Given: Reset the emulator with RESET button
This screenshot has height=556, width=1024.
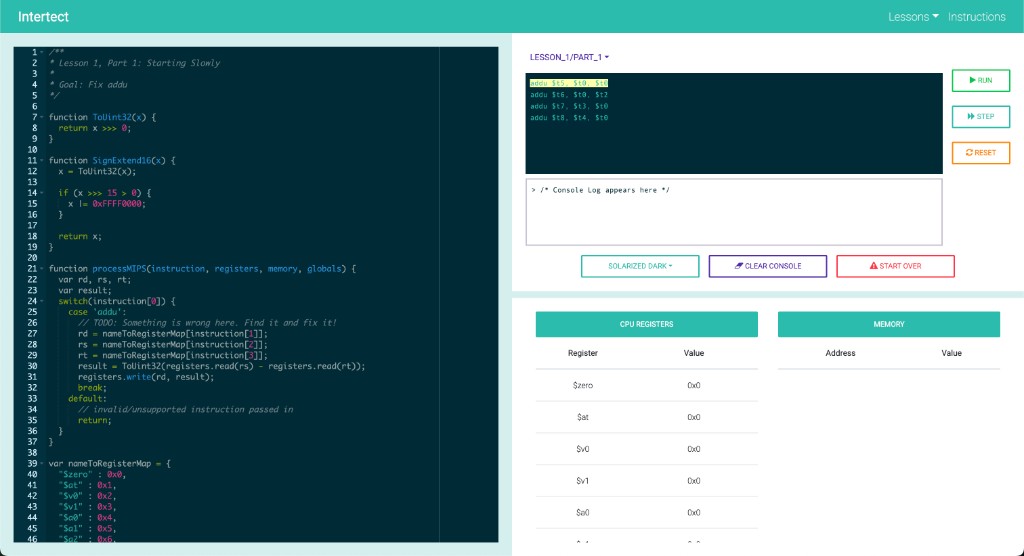Looking at the screenshot, I should [980, 152].
